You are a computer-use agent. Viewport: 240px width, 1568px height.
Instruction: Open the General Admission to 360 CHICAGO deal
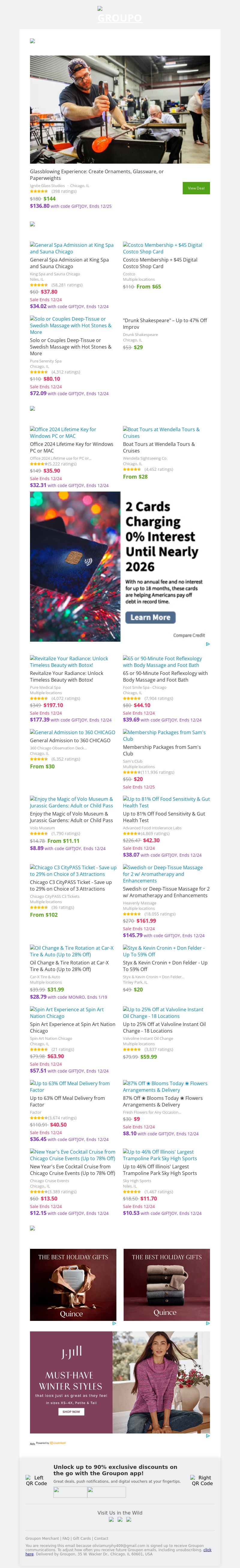(70, 740)
